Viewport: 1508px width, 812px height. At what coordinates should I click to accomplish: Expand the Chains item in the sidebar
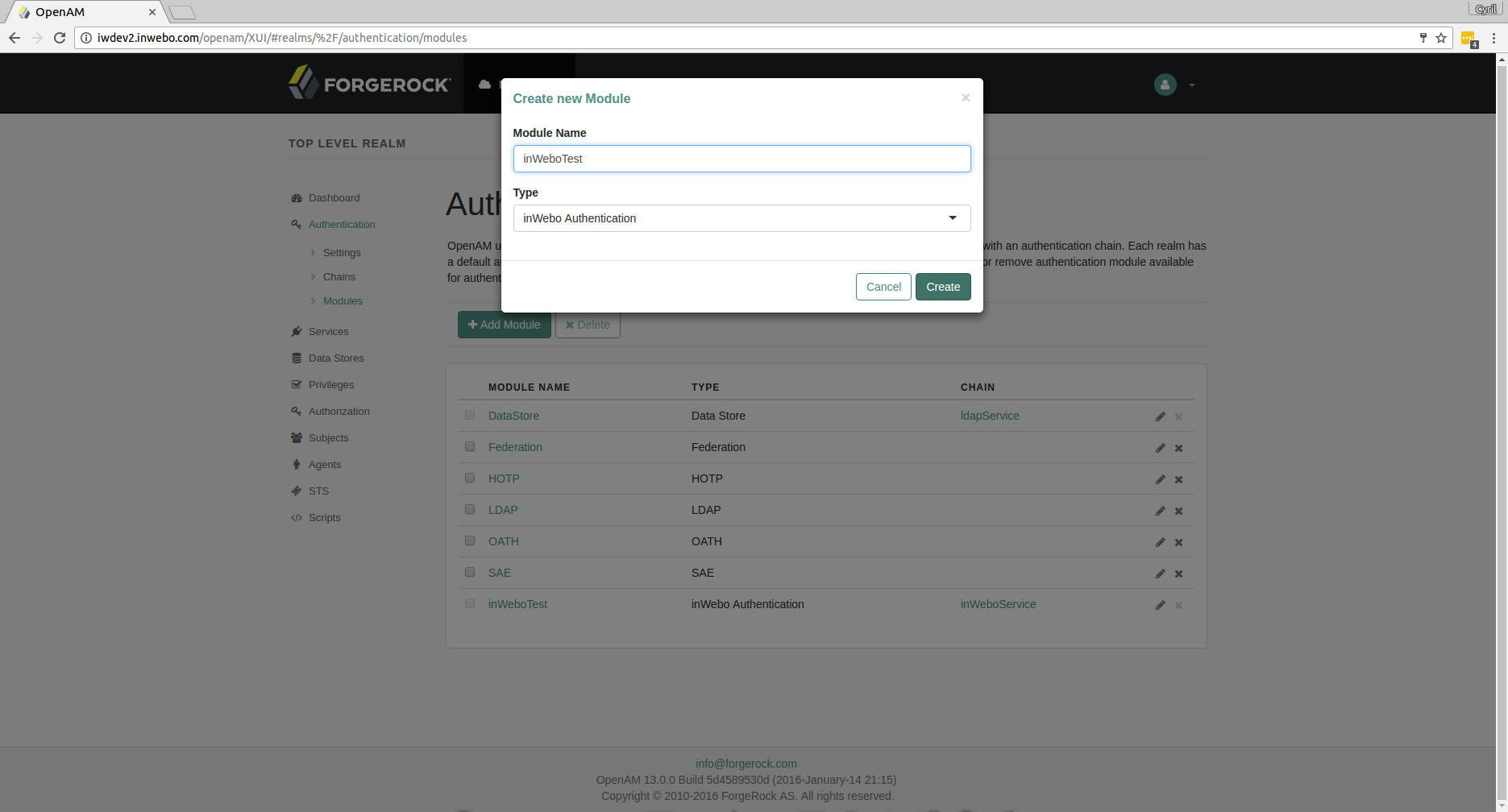(x=339, y=276)
